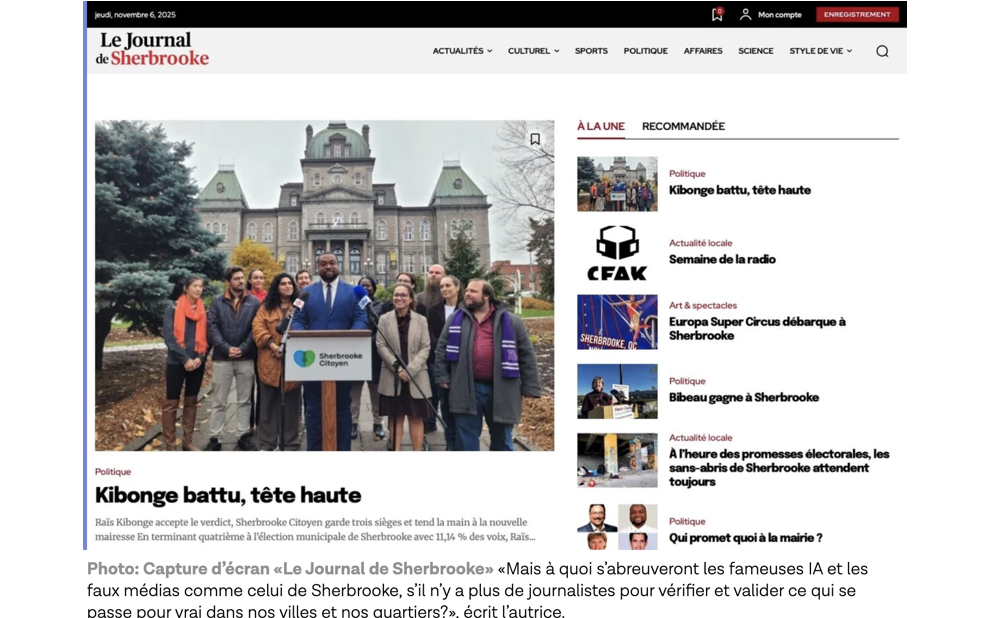Open the CFAK logo thumbnail

(616, 253)
